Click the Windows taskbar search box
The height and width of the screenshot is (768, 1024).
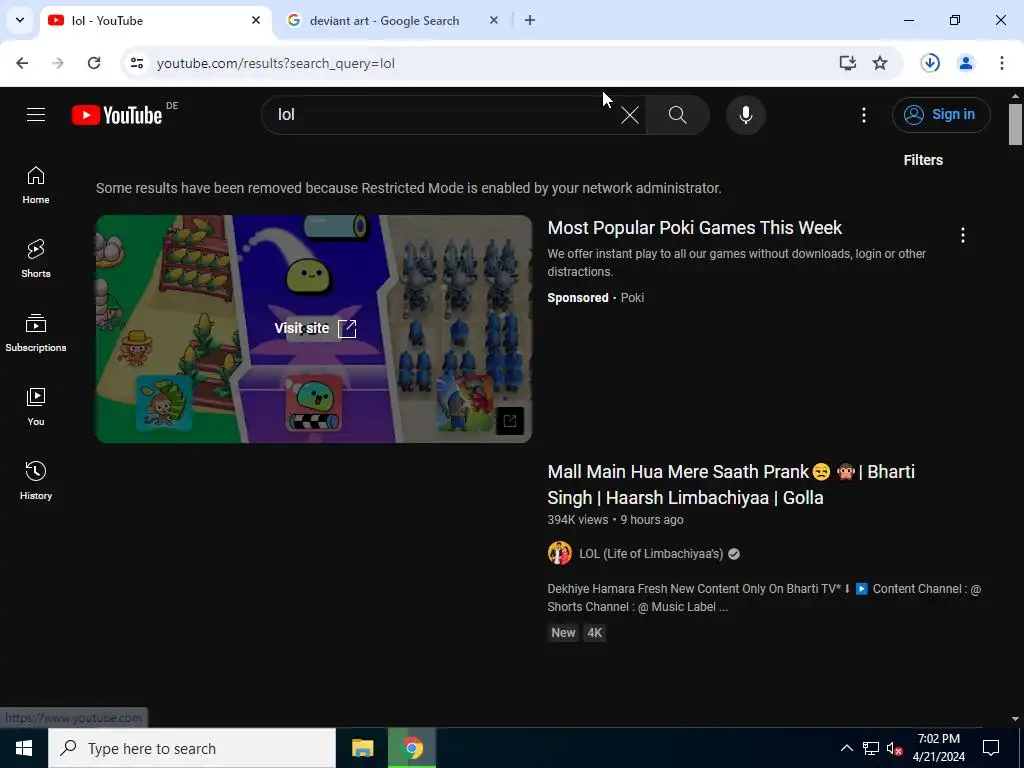pos(192,748)
